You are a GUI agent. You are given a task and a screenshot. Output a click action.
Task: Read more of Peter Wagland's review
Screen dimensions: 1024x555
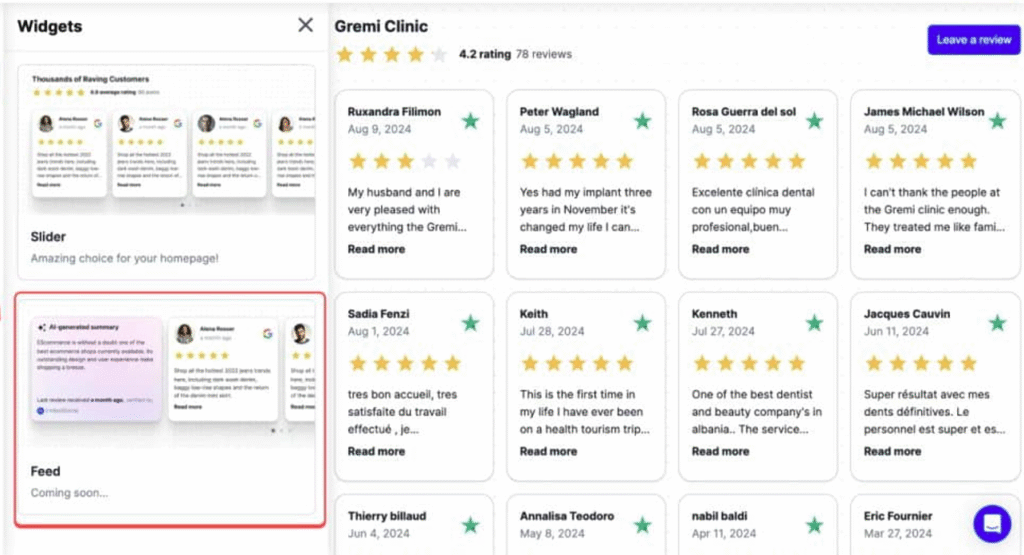[x=548, y=249]
